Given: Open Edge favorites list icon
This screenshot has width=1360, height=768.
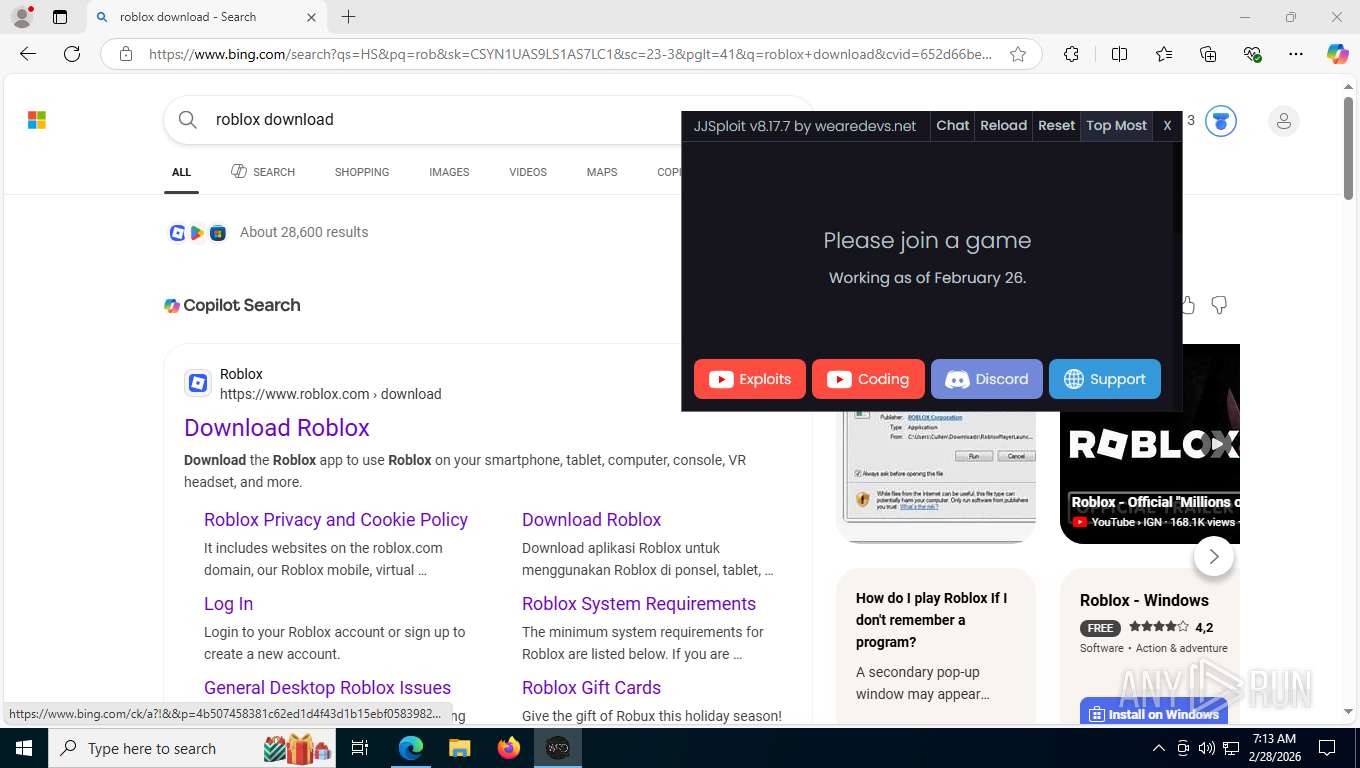Looking at the screenshot, I should click(1164, 54).
